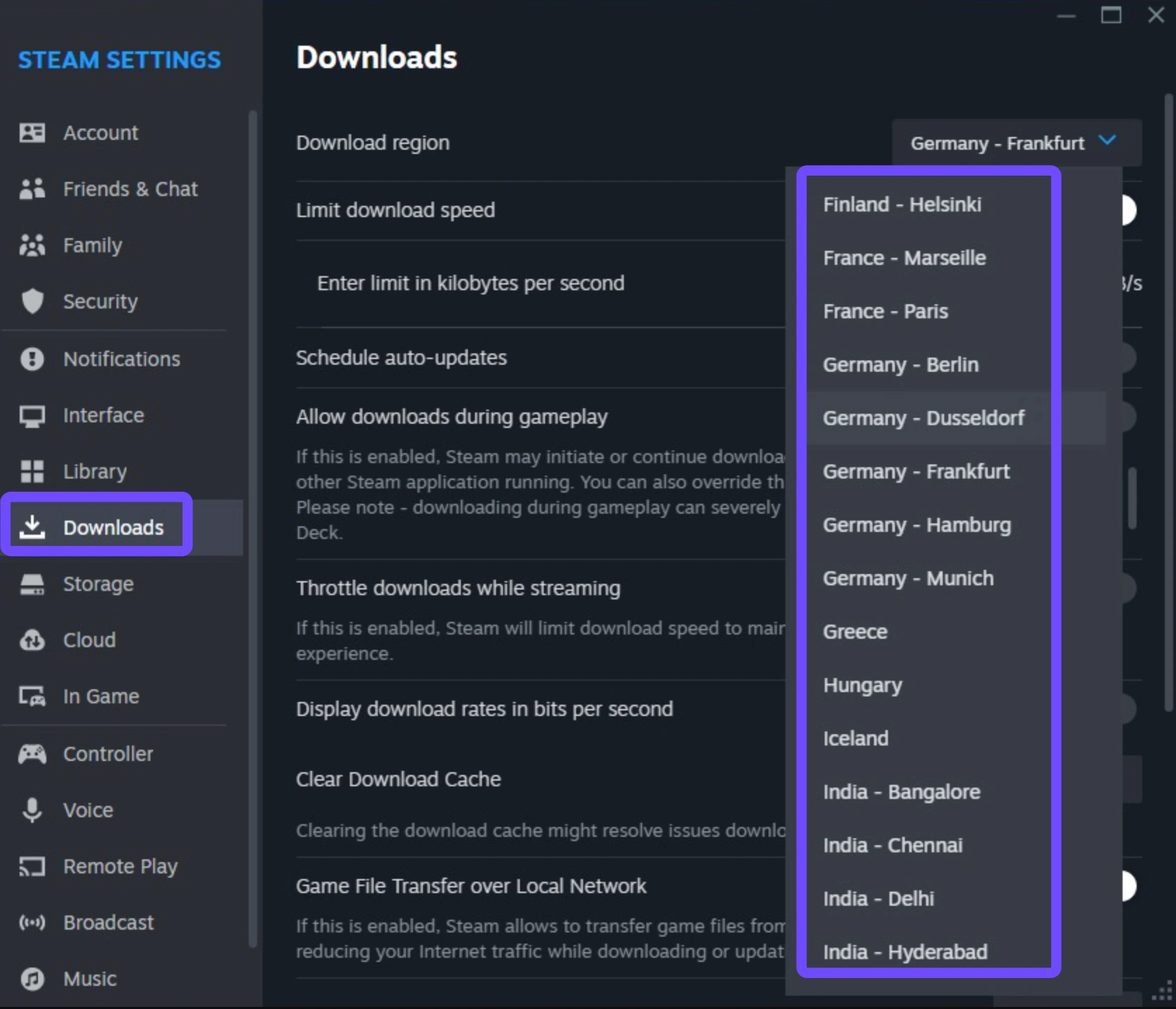Switch to Remote Play settings
Image resolution: width=1176 pixels, height=1009 pixels.
tap(120, 866)
